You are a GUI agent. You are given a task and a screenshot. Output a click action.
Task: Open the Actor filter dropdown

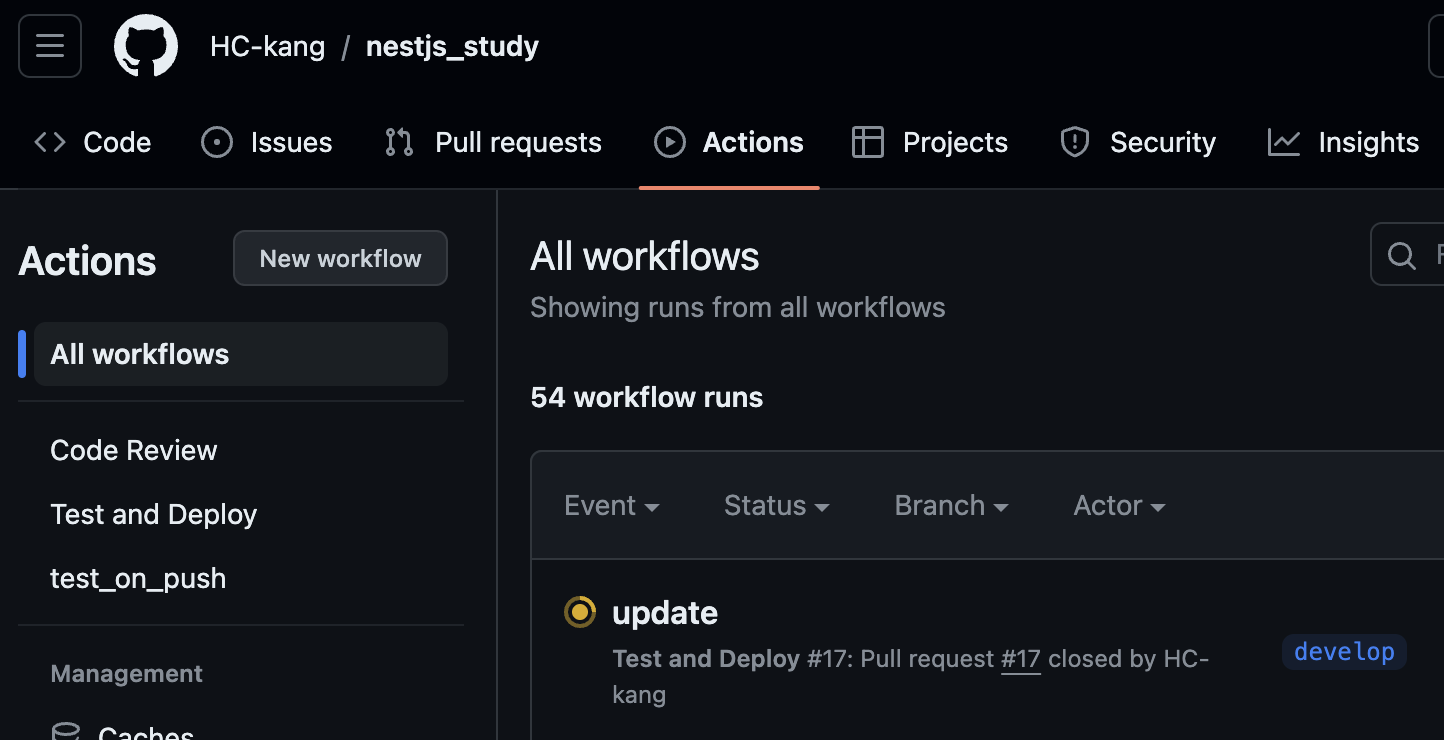1119,506
